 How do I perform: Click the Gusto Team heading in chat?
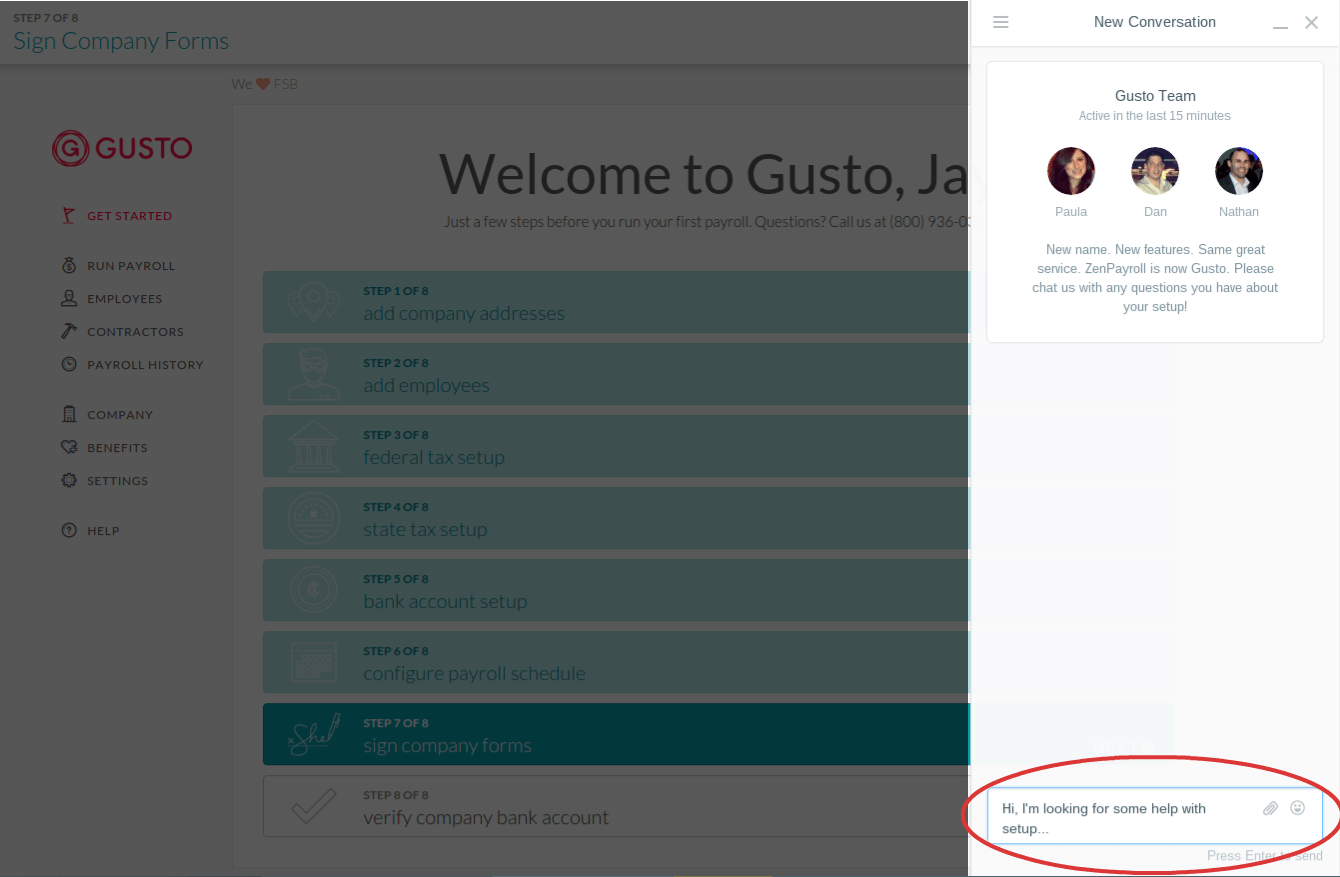coord(1155,96)
